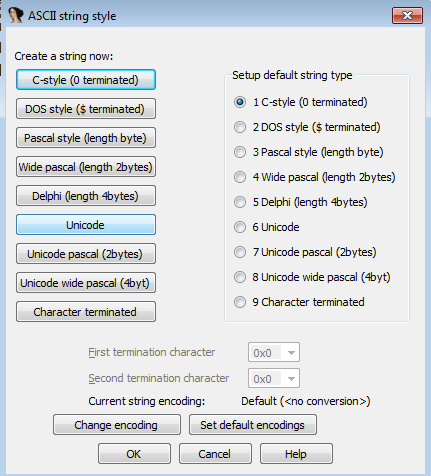Click the IDA icon in the title bar
Screen dimensions: 431x476
click(x=15, y=15)
